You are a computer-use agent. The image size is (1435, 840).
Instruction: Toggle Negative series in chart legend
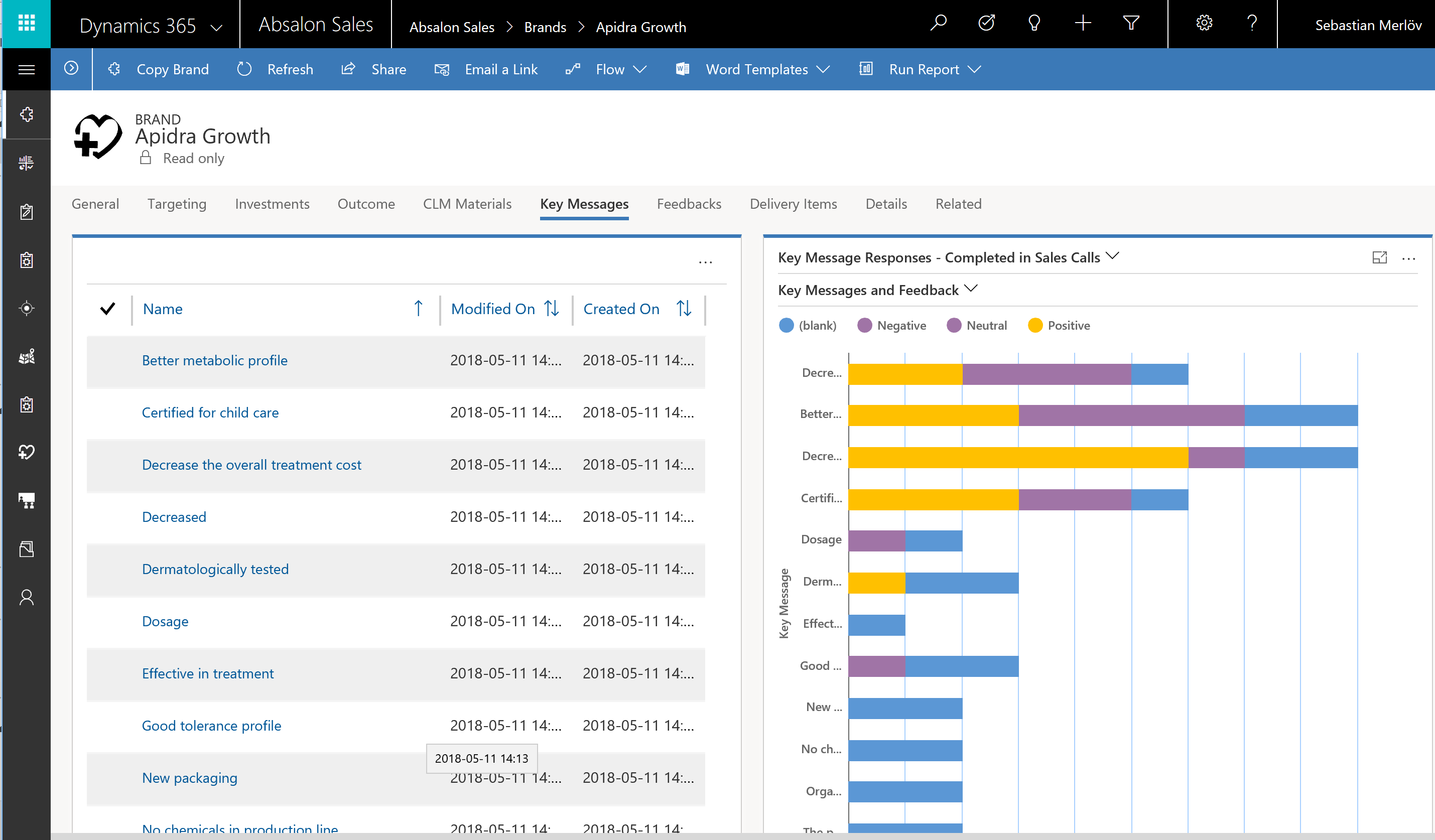pyautogui.click(x=891, y=326)
